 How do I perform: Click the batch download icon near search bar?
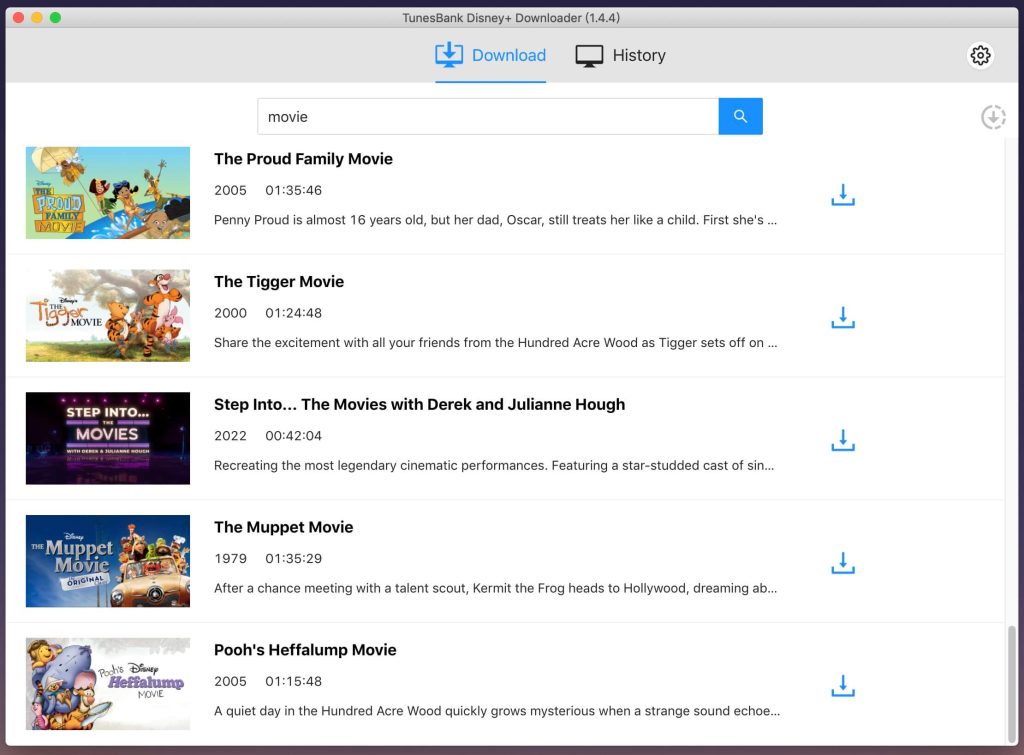point(993,117)
